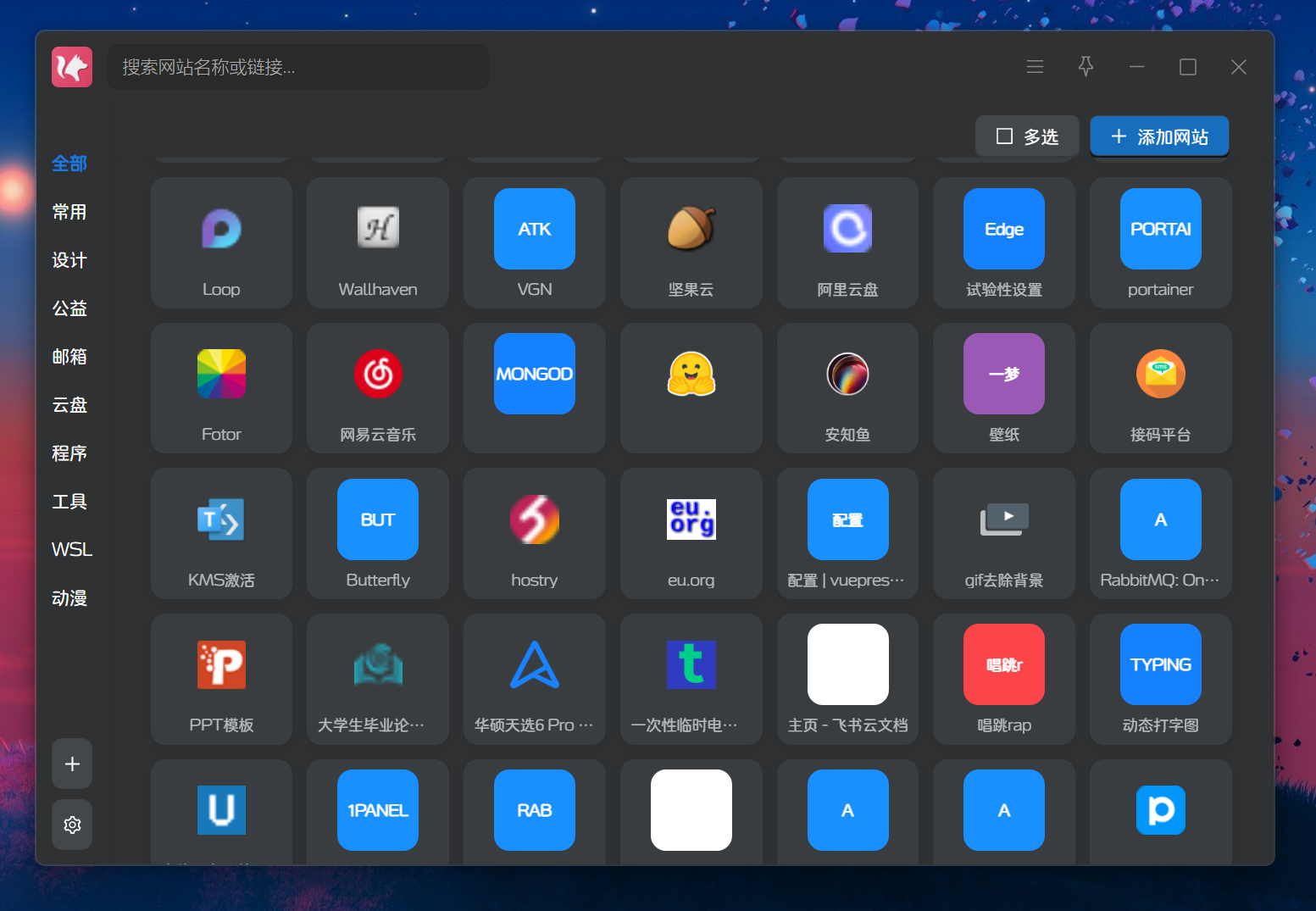Select the WSL category

click(71, 550)
